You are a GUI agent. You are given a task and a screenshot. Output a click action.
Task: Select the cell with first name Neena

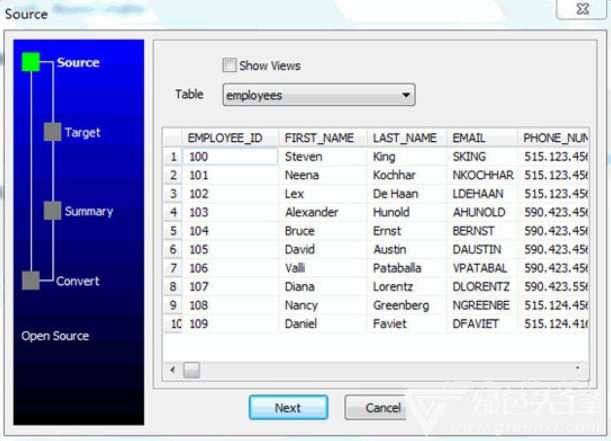(x=323, y=175)
